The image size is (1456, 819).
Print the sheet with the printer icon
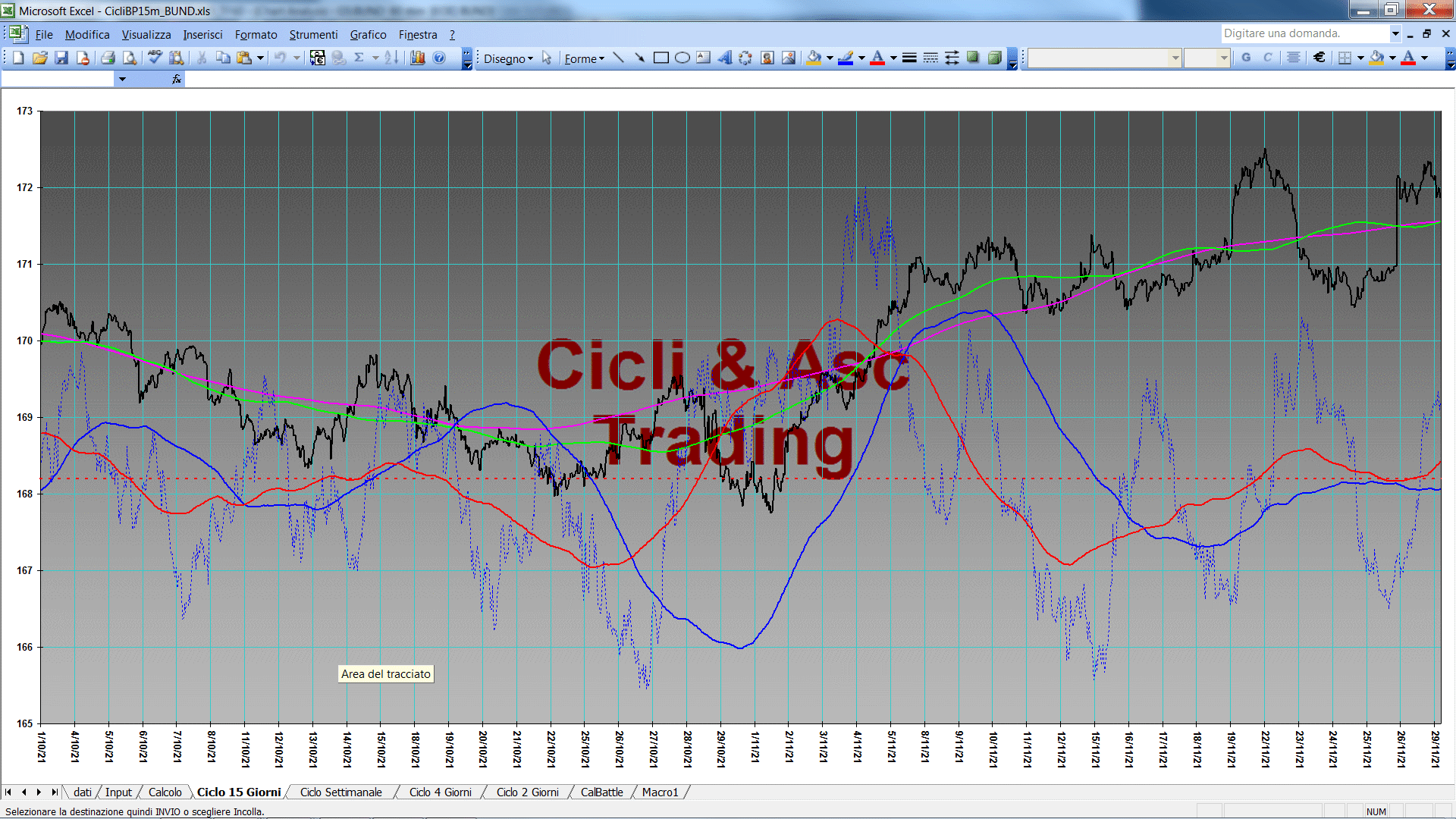coord(108,58)
